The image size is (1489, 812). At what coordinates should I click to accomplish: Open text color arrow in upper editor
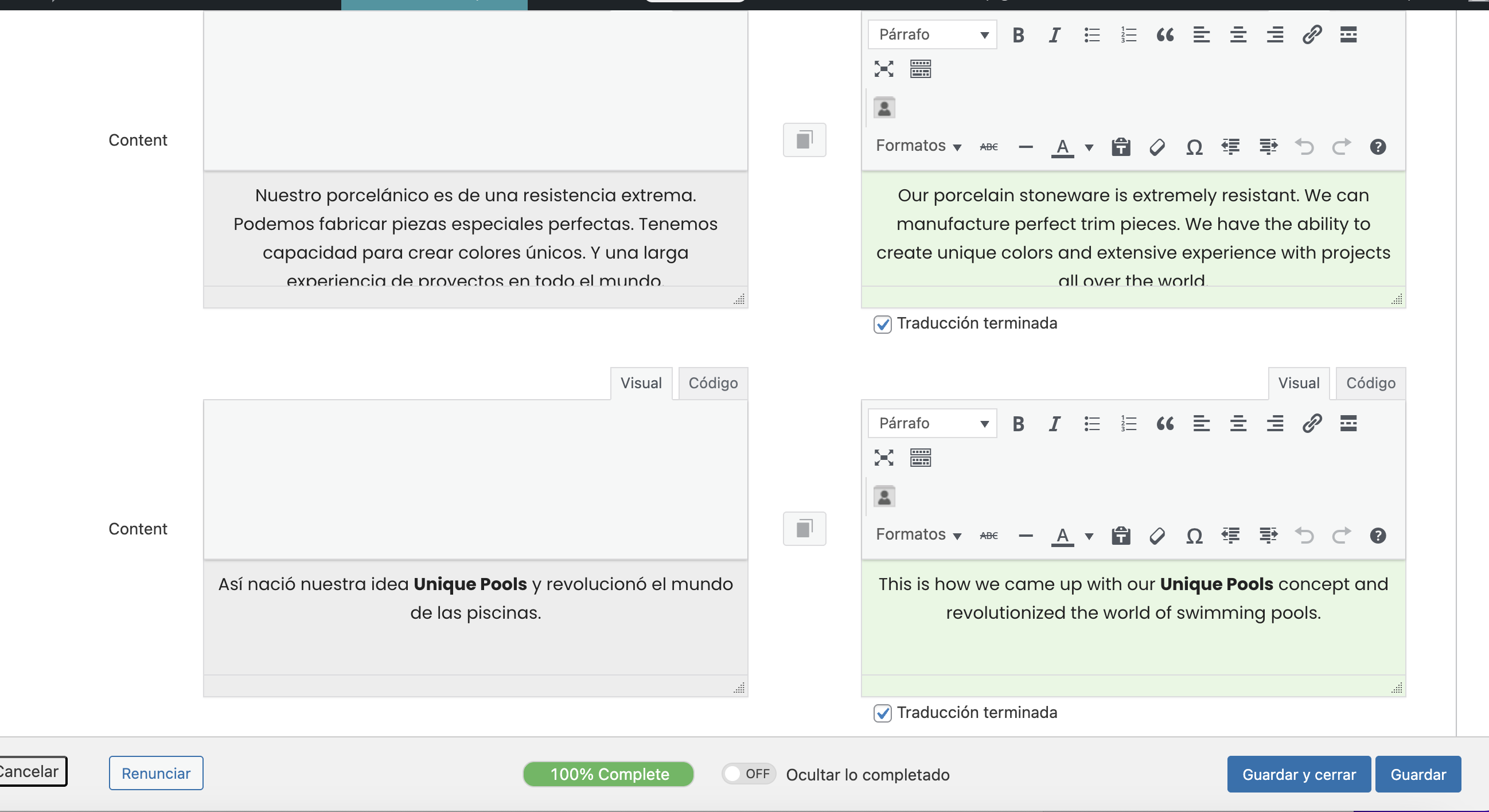[x=1089, y=147]
